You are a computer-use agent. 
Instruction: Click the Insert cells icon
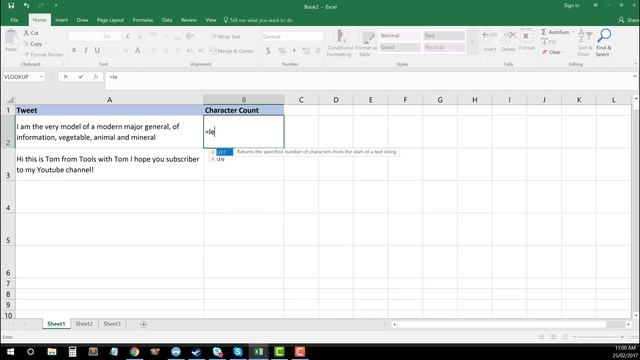click(489, 36)
